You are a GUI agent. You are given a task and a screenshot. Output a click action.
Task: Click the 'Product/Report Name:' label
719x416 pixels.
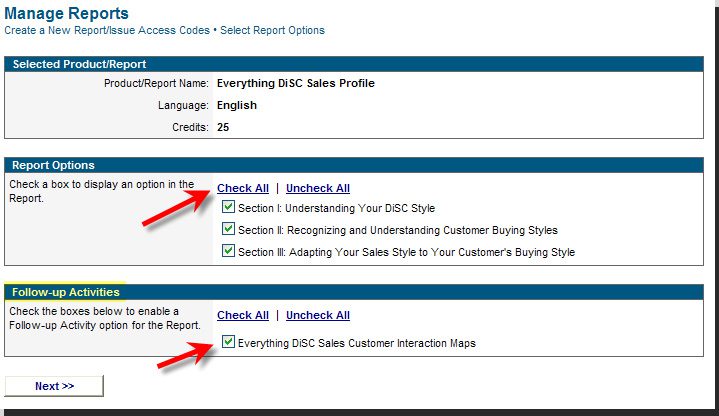tap(156, 83)
